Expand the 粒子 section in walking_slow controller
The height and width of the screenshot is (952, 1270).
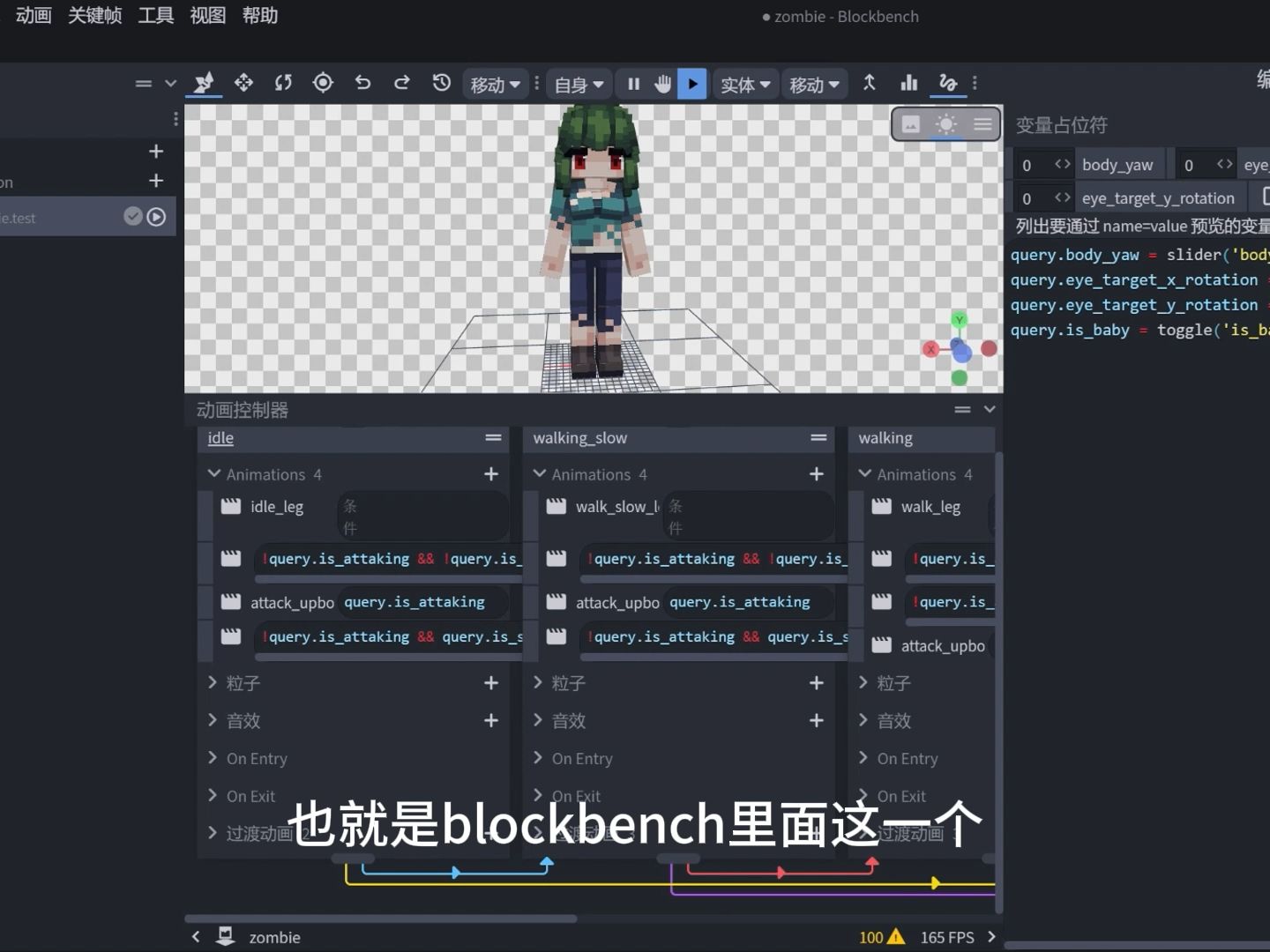pos(539,682)
